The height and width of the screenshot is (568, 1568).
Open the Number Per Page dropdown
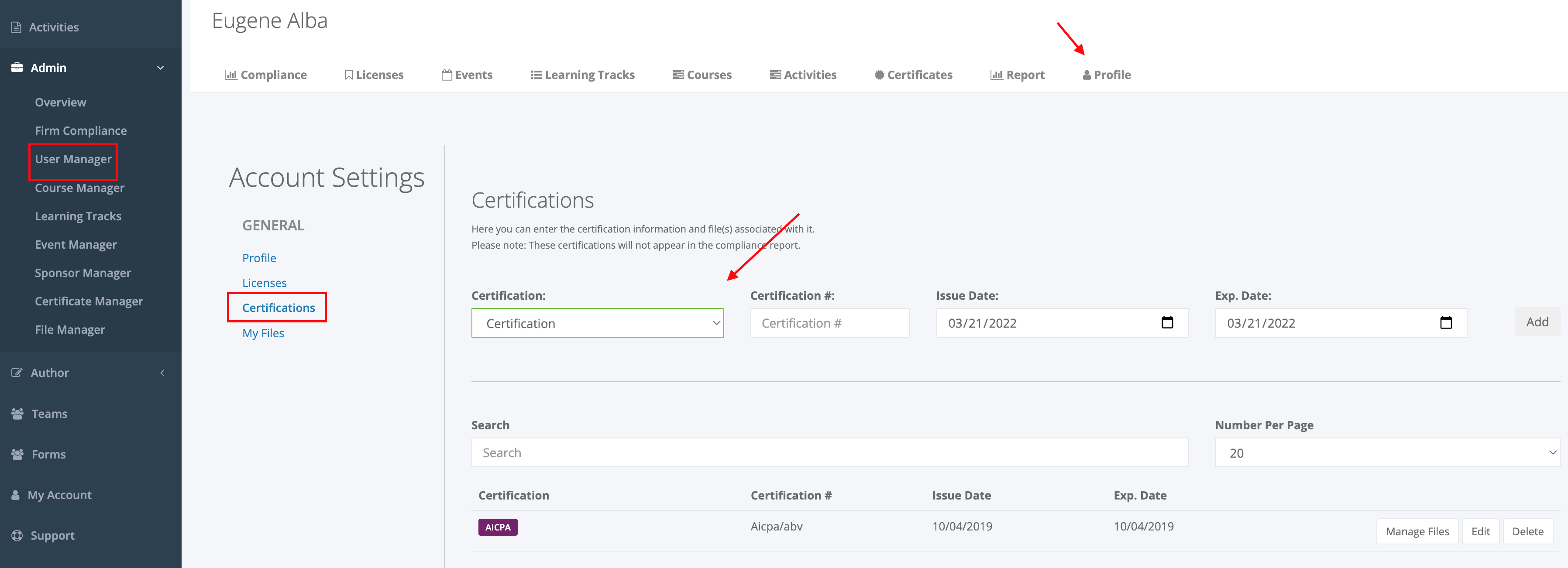[x=1387, y=452]
